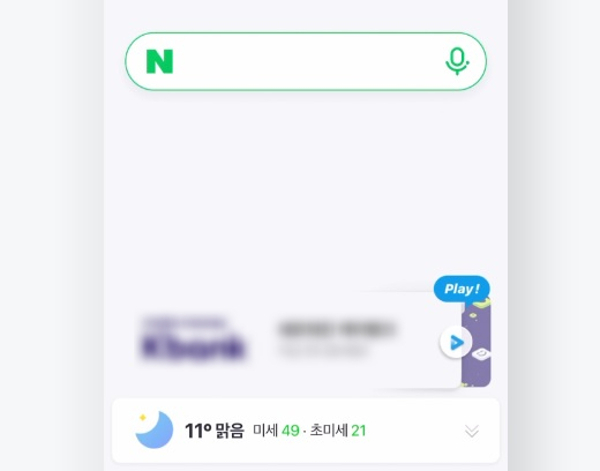Click the crescent moon weather icon
The width and height of the screenshot is (600, 471).
click(155, 430)
